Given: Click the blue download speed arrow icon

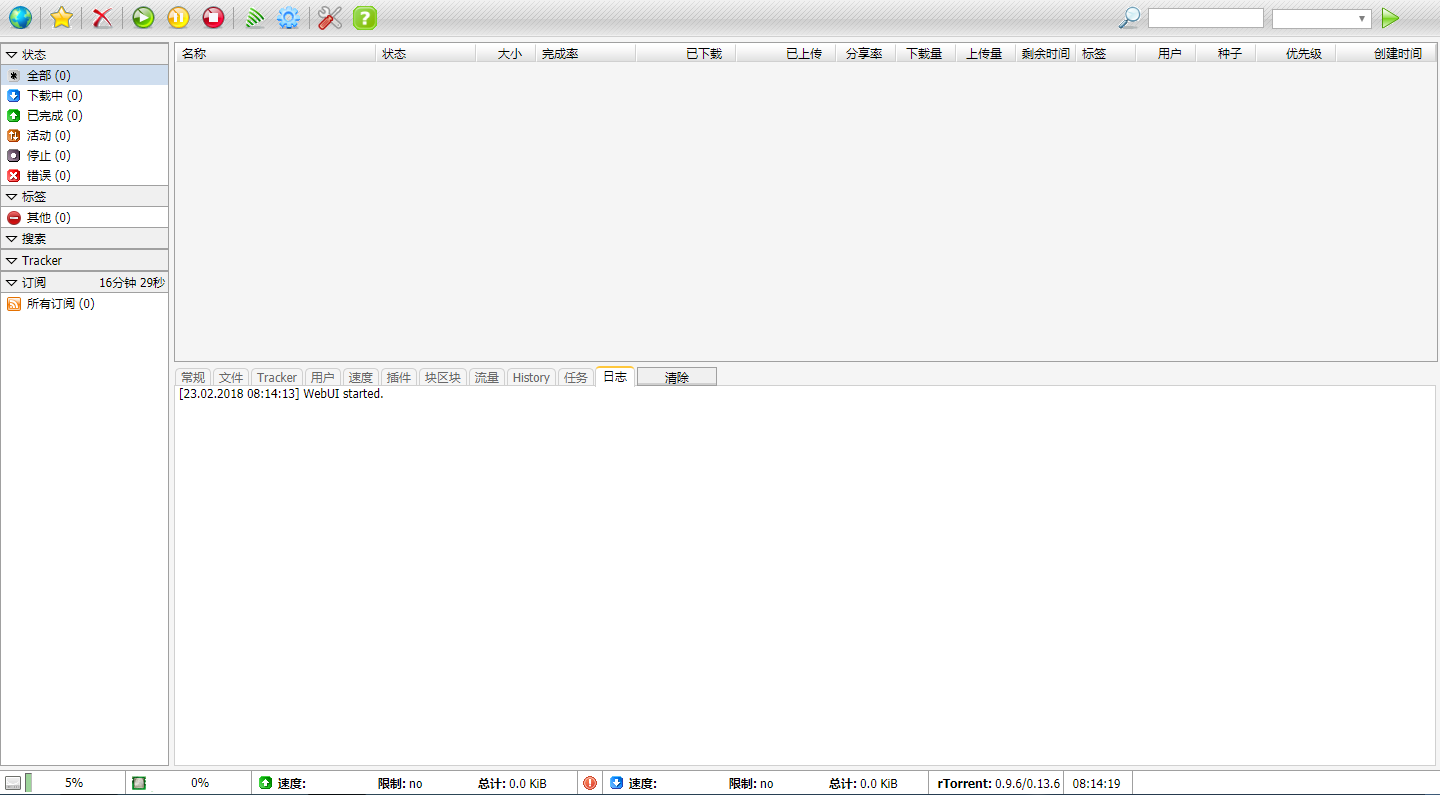Looking at the screenshot, I should pyautogui.click(x=616, y=783).
